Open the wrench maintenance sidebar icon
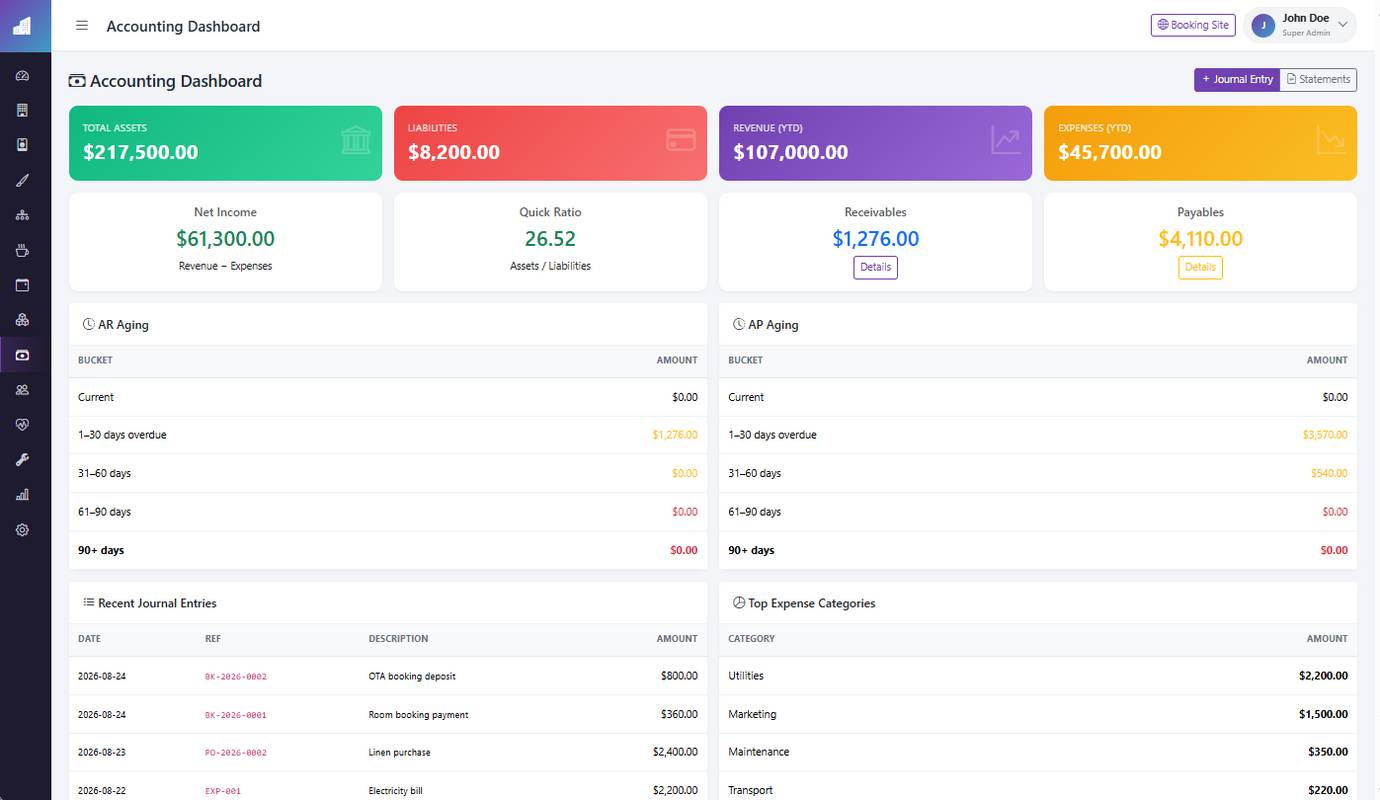This screenshot has width=1380, height=800. pos(22,460)
